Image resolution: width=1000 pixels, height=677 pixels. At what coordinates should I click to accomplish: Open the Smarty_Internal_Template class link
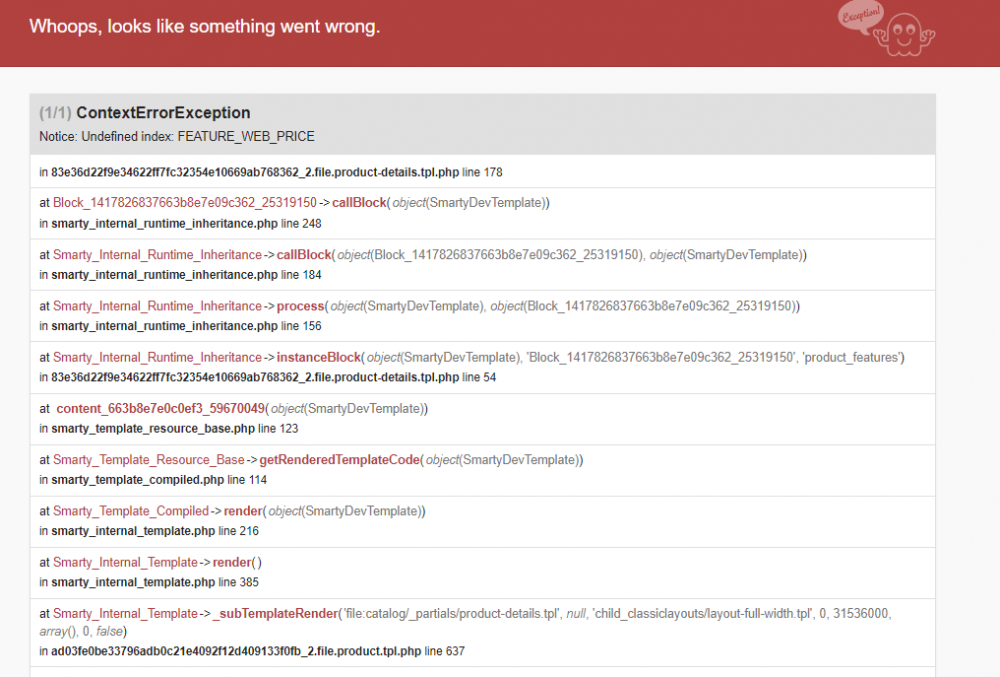click(x=124, y=562)
